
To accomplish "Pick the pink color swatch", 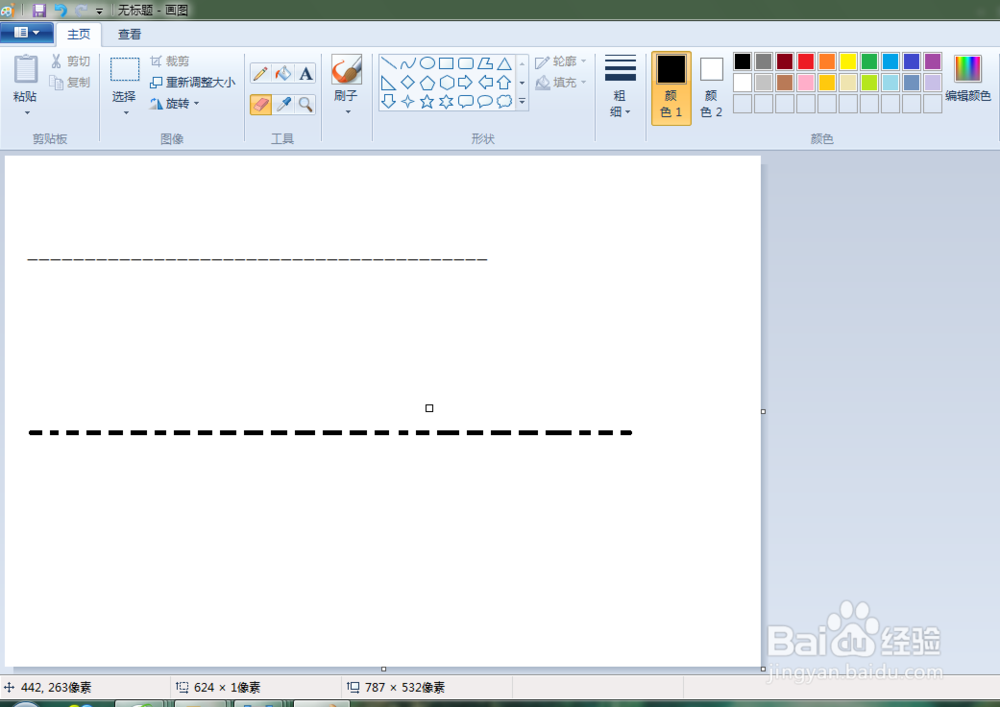I will (805, 82).
